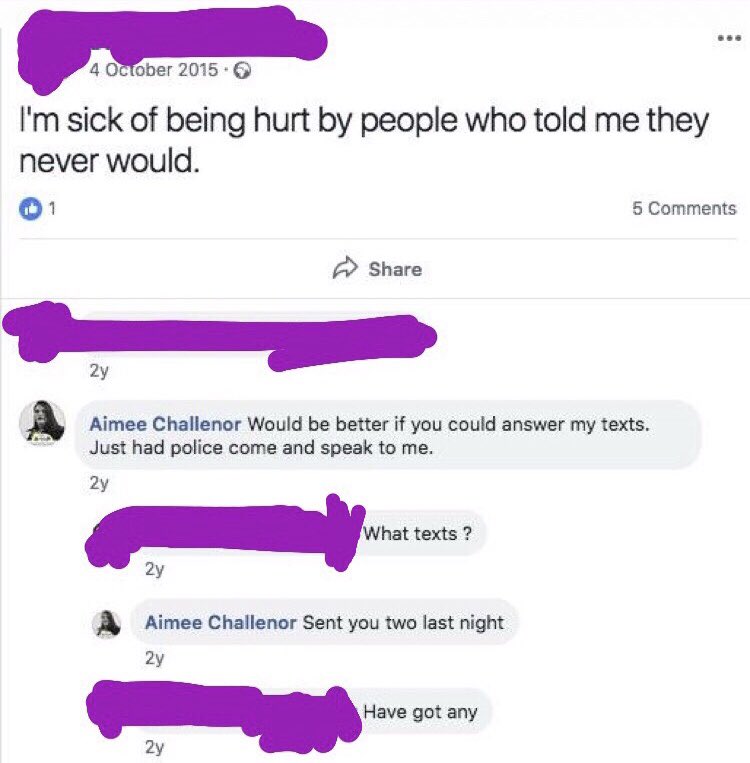The height and width of the screenshot is (763, 750).
Task: Click the 2y timestamp under 'What texts ?'
Action: [154, 568]
